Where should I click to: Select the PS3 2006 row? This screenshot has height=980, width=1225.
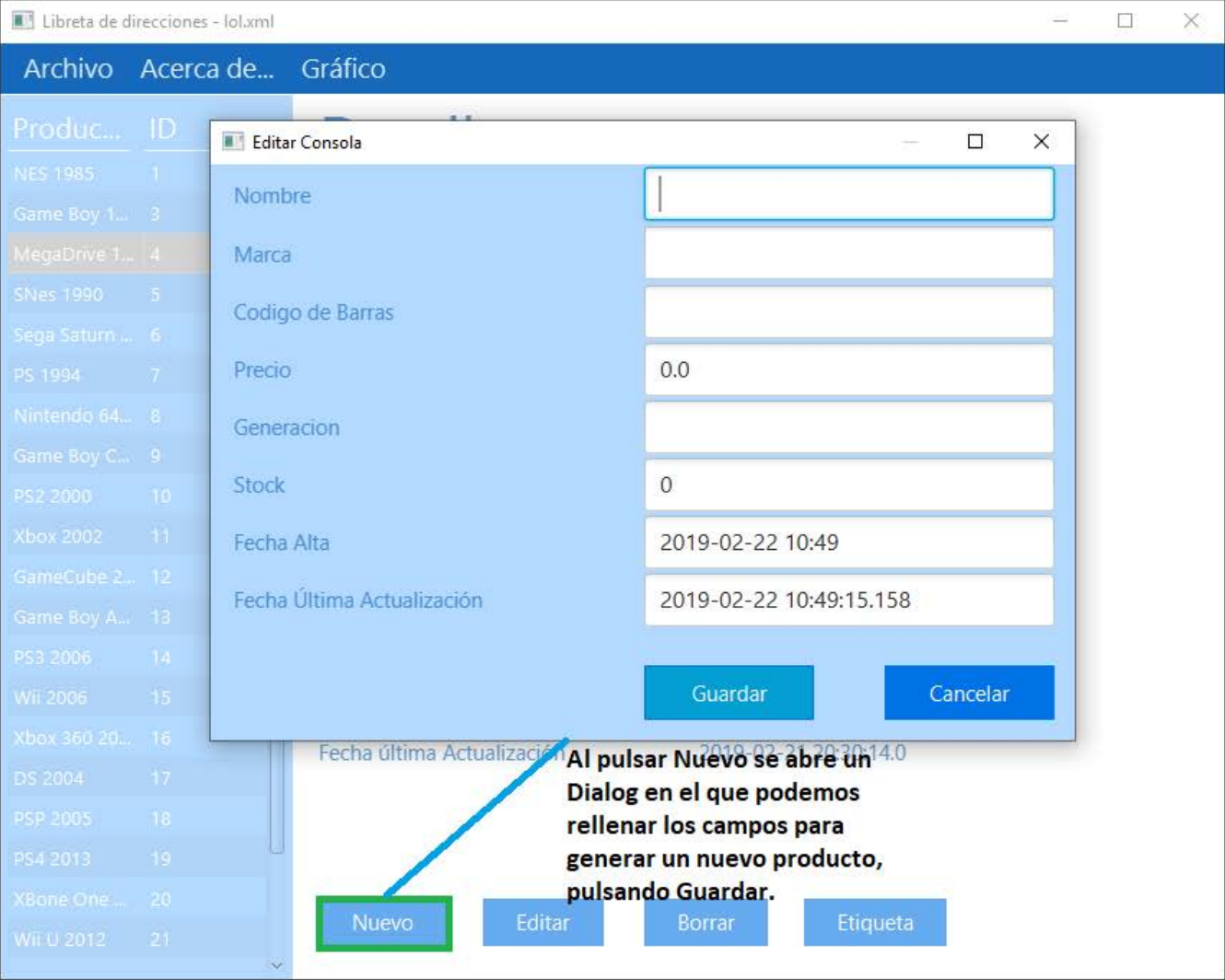tap(109, 657)
